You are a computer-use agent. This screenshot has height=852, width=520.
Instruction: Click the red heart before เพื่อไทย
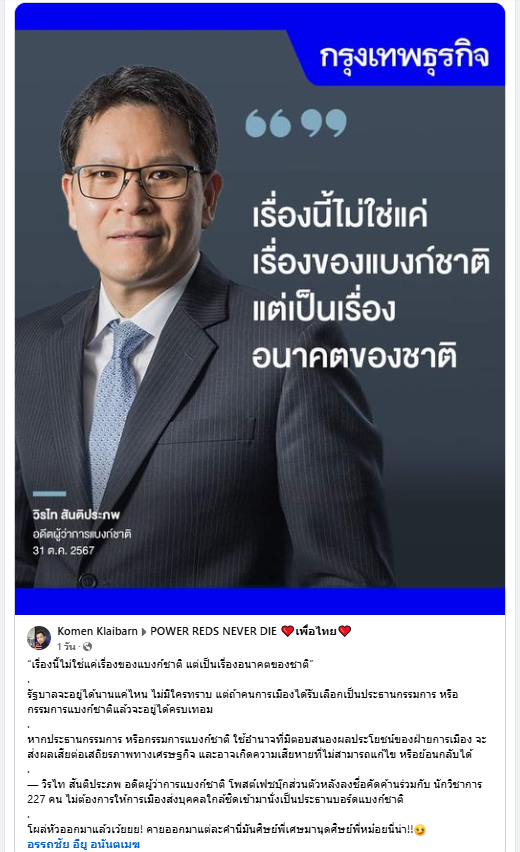tap(287, 631)
